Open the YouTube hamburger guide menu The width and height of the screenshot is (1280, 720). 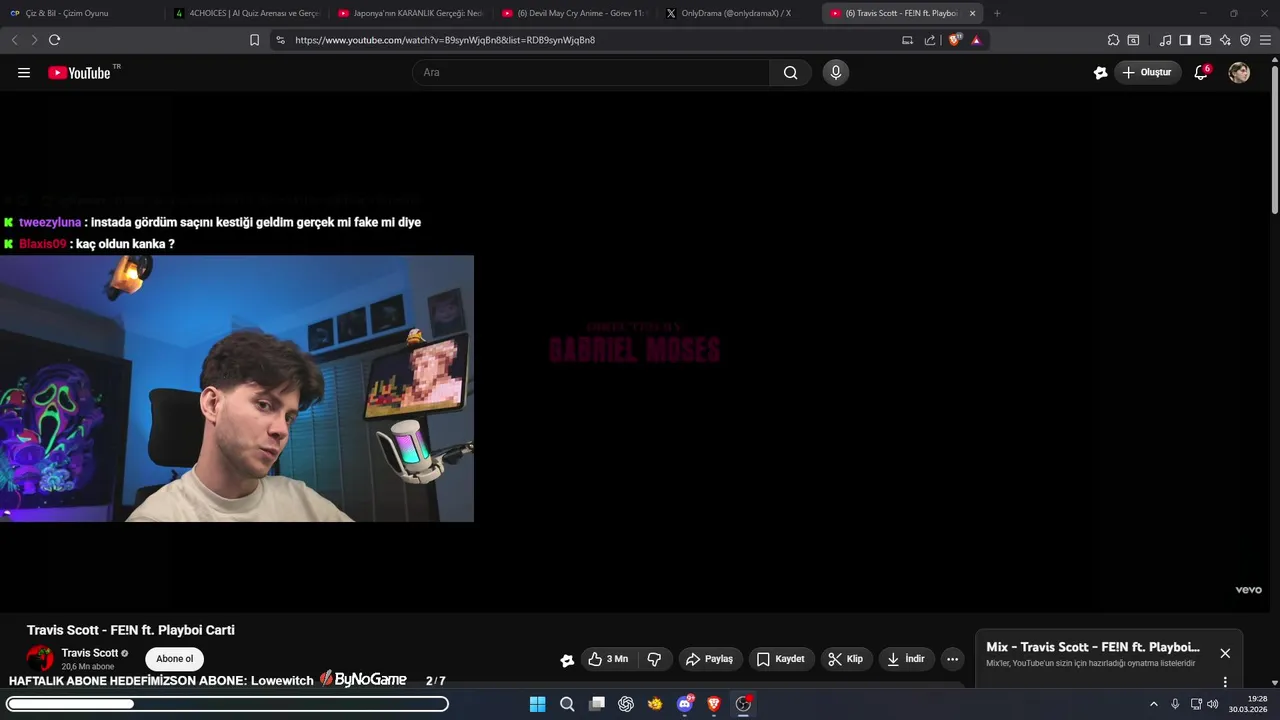24,73
